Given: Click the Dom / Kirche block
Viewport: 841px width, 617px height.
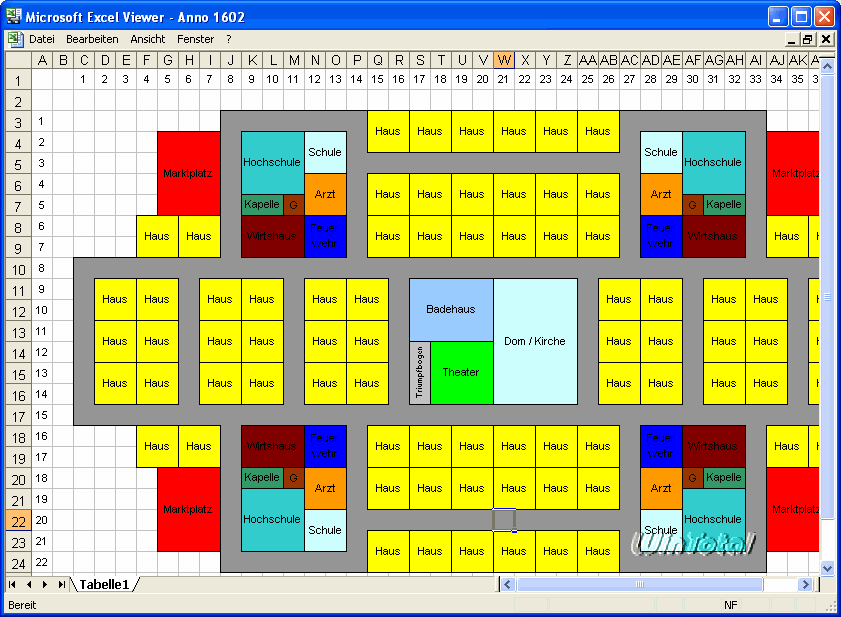Looking at the screenshot, I should tap(535, 341).
